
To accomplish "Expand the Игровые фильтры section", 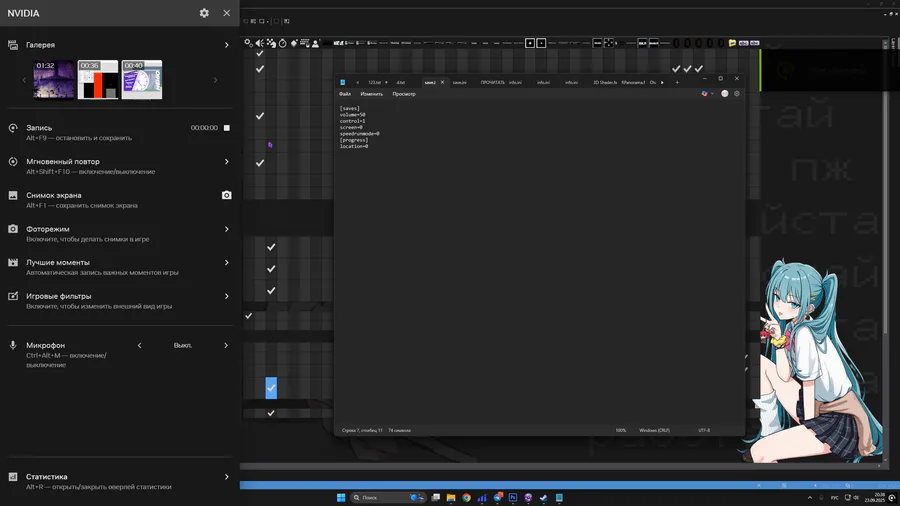I will [x=226, y=296].
